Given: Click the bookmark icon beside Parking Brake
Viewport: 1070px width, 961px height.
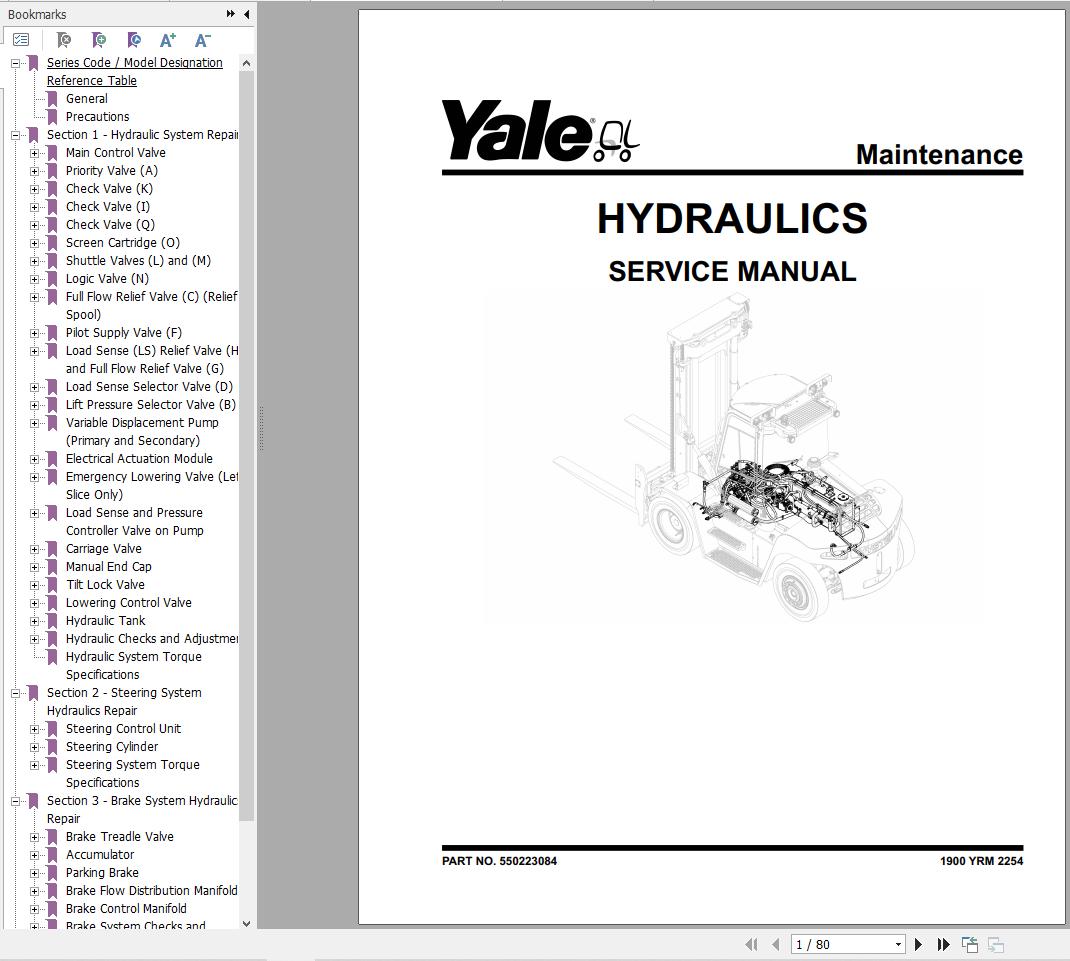Looking at the screenshot, I should (x=52, y=873).
